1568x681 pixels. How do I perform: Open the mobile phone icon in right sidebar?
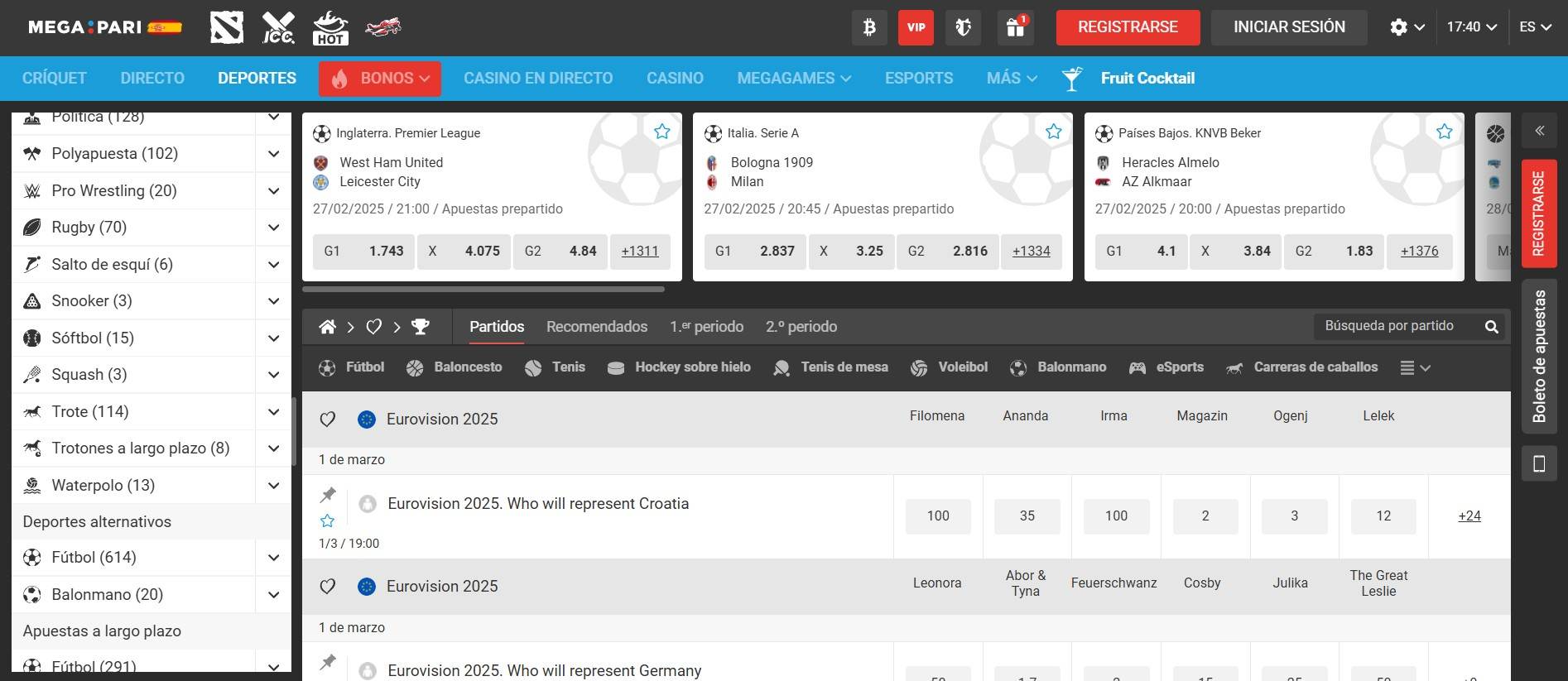[x=1540, y=463]
